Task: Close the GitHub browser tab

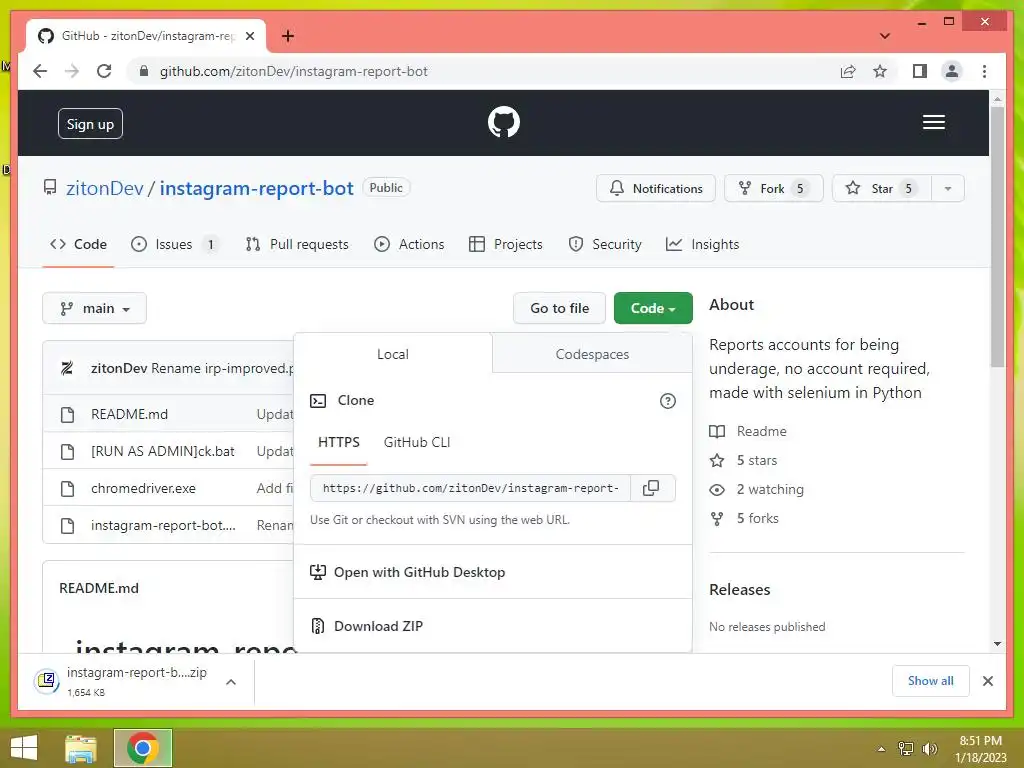Action: [x=249, y=36]
